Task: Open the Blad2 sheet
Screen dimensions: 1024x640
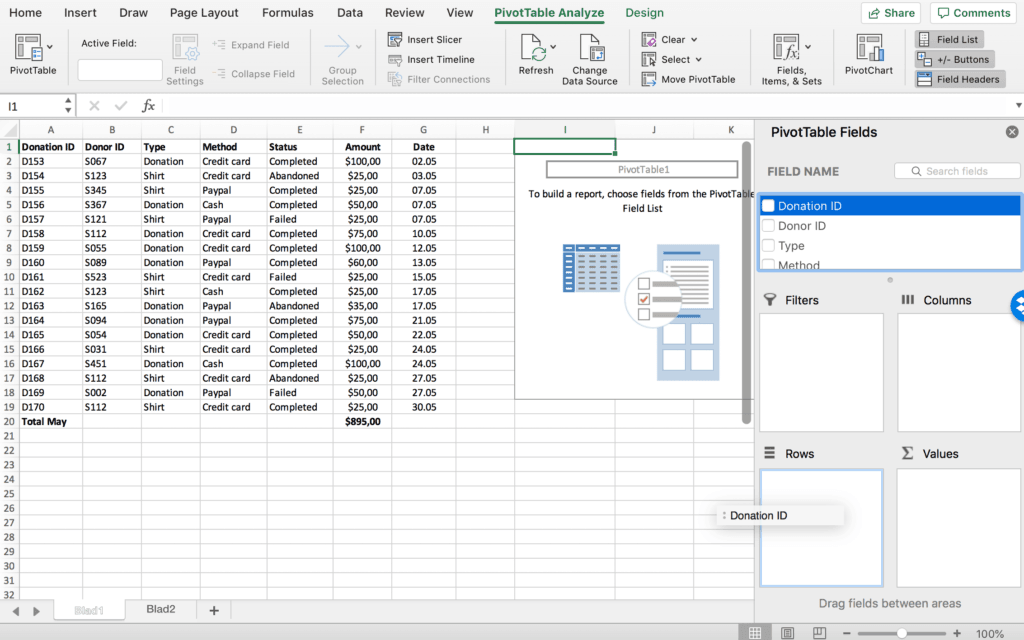Action: click(160, 608)
